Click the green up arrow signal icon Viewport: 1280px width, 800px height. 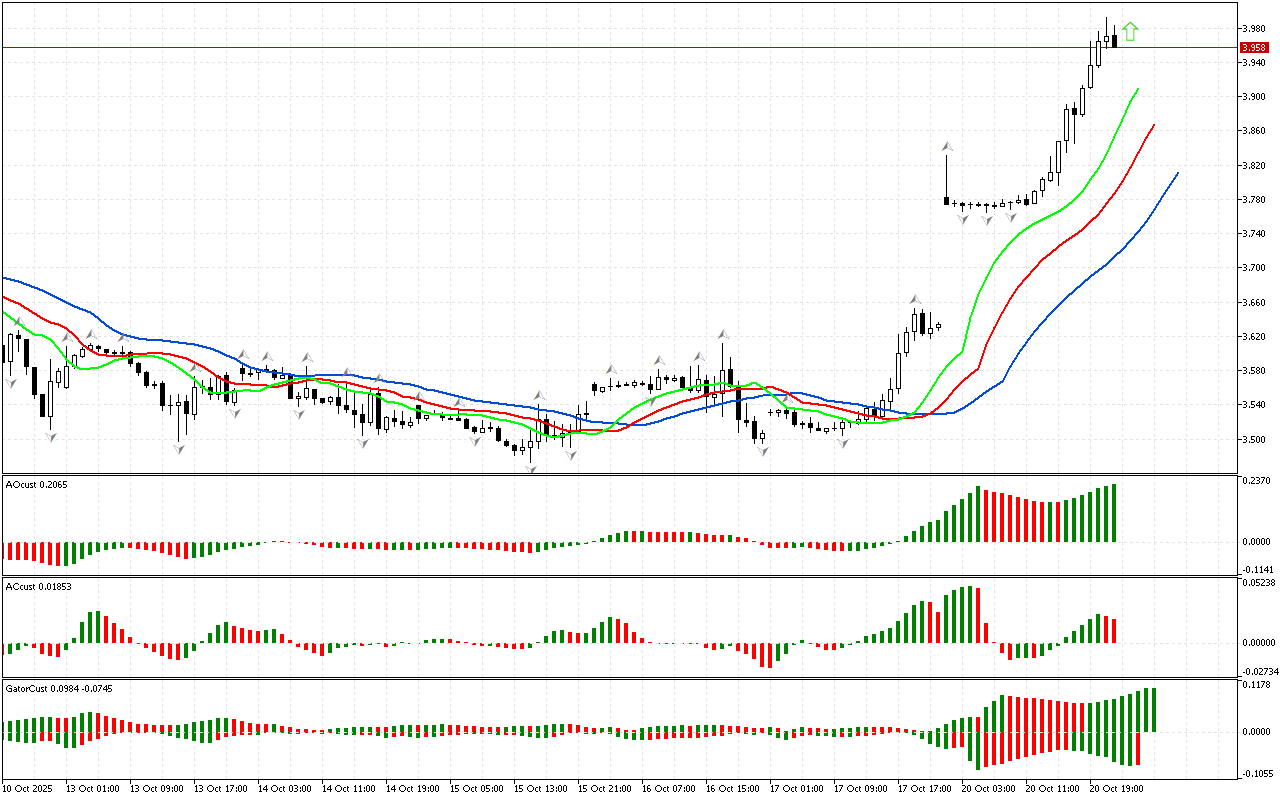pos(1130,32)
